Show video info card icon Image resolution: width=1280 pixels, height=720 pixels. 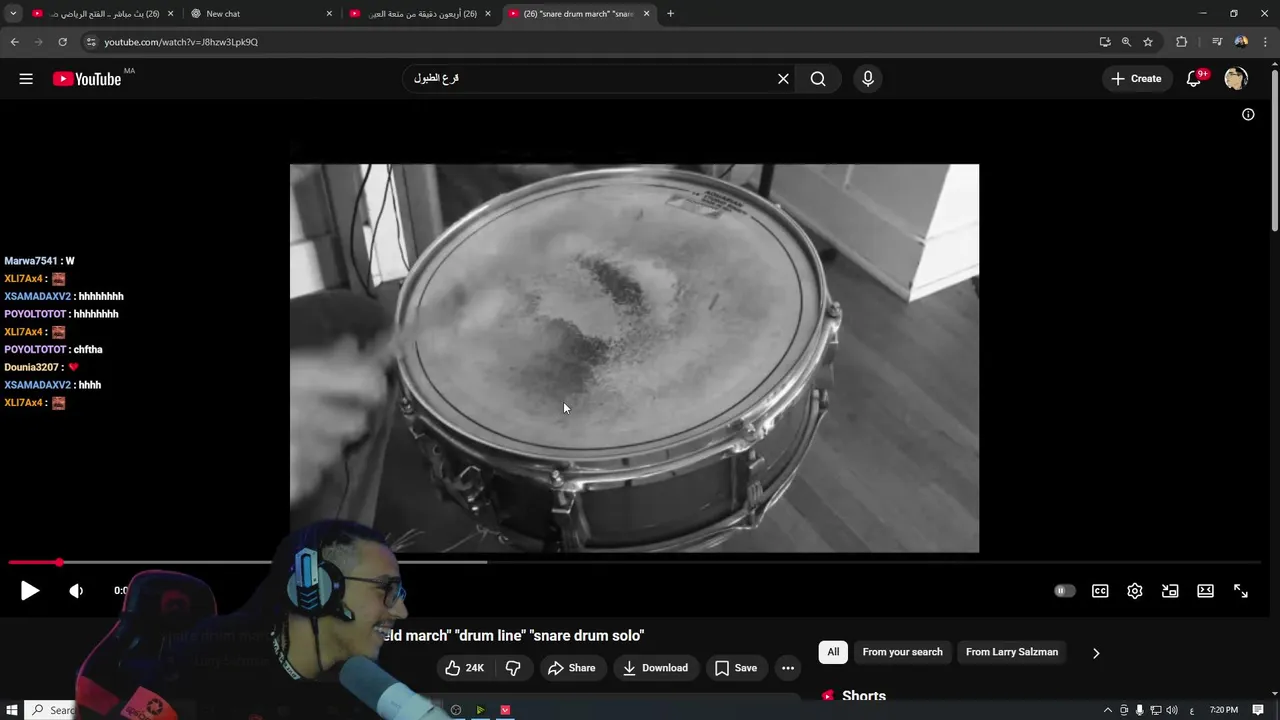coord(1248,115)
